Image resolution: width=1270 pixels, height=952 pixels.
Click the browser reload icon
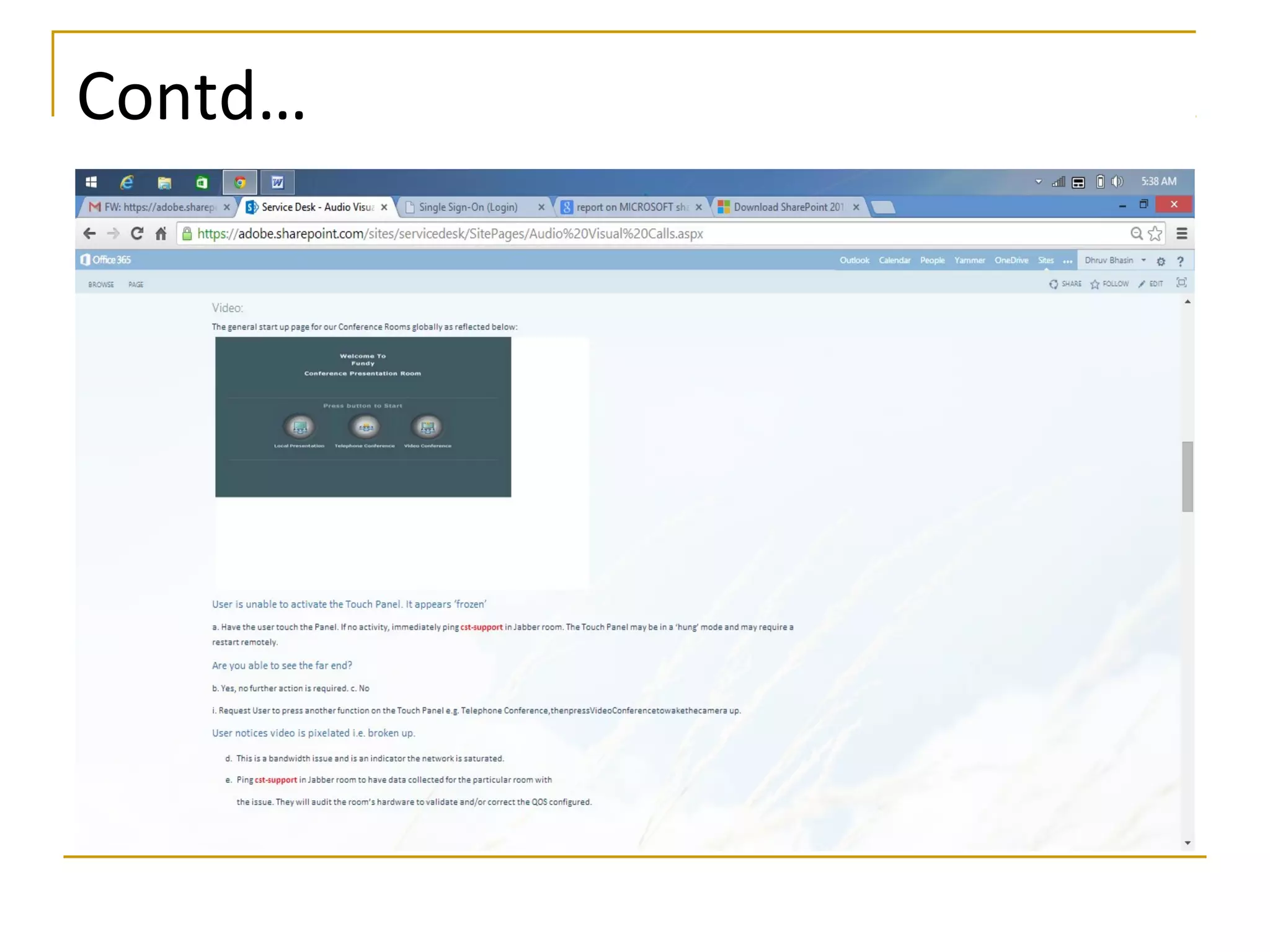[137, 234]
